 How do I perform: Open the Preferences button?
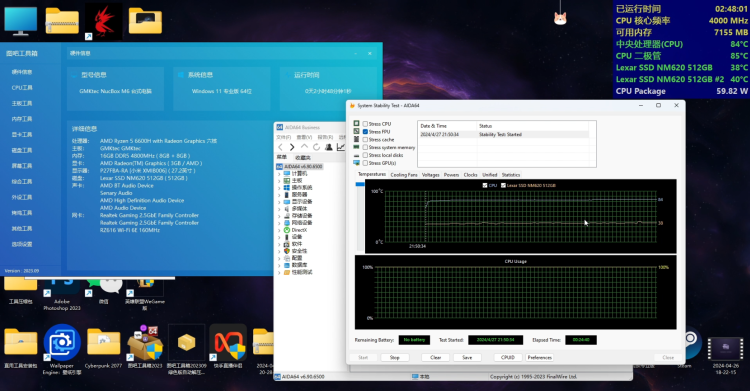540,357
